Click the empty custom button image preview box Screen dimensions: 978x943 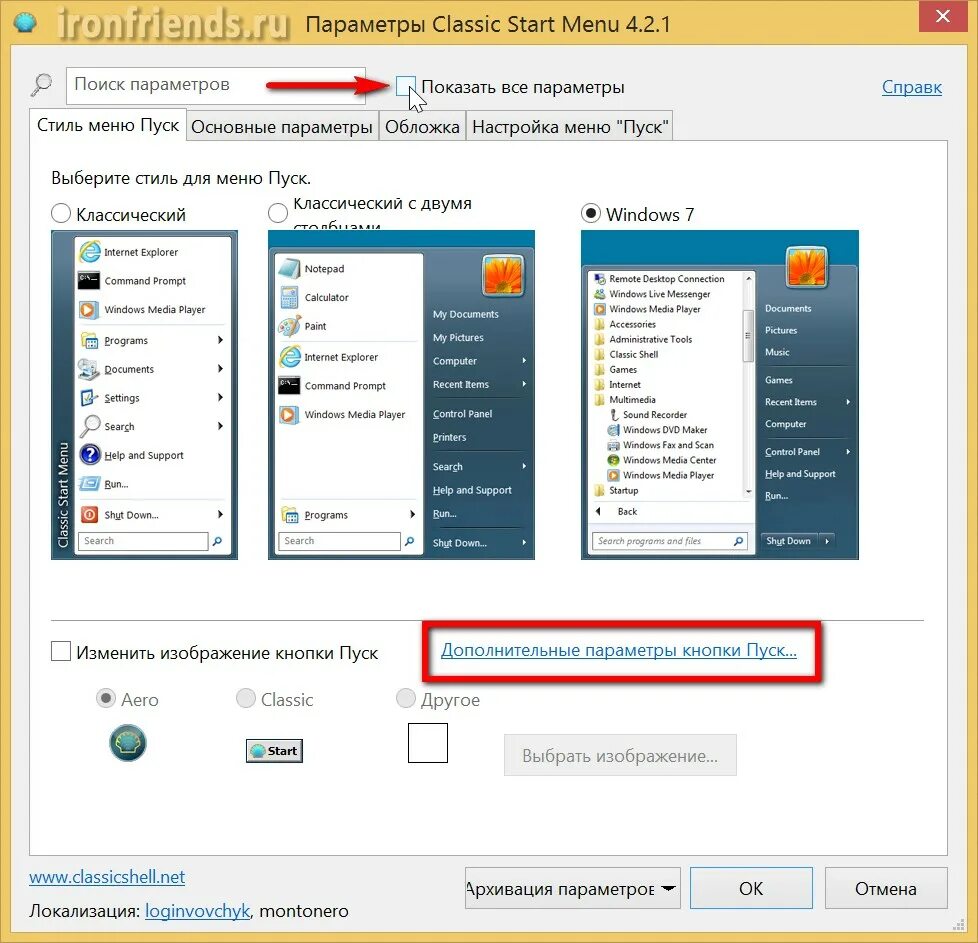(428, 743)
